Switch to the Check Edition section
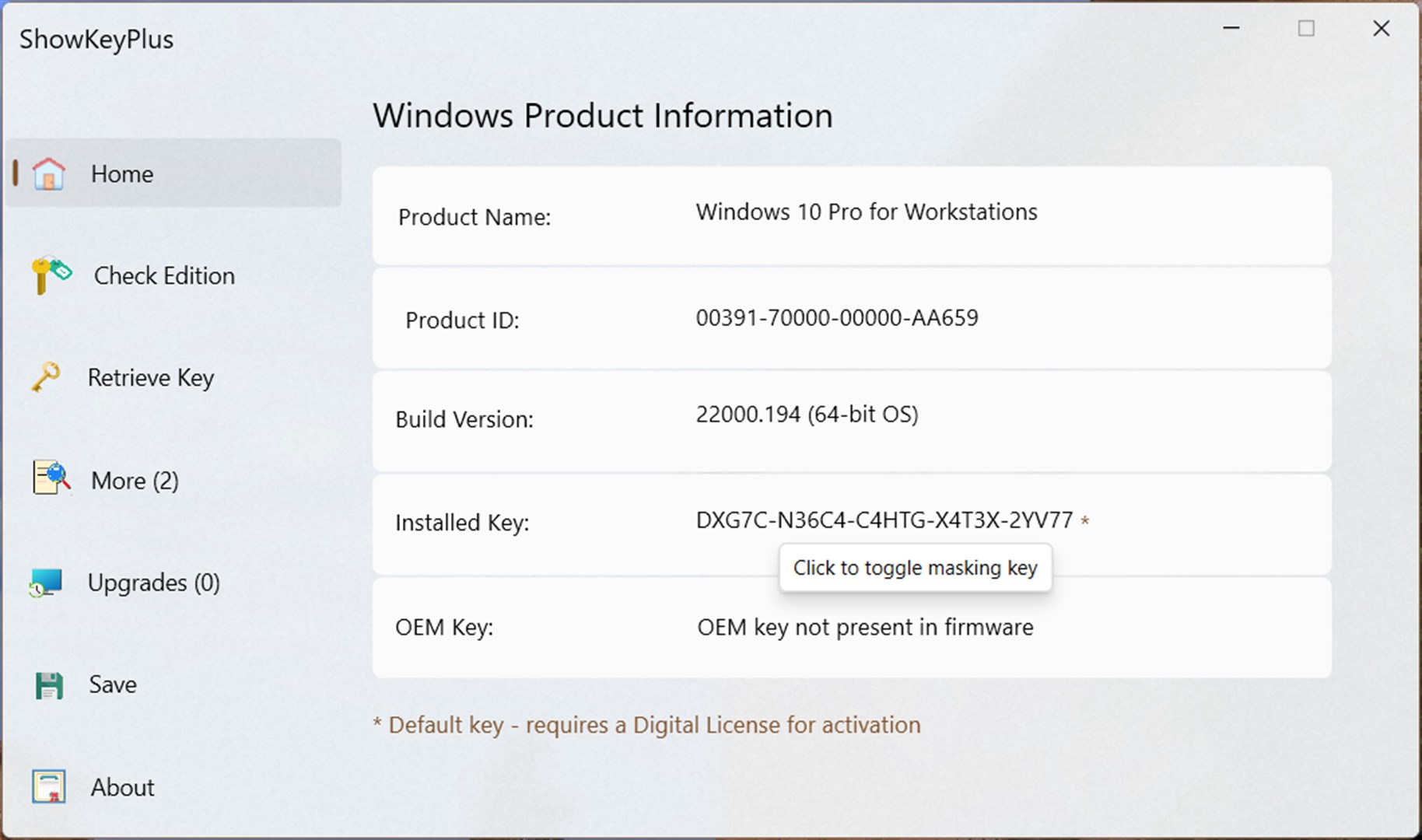This screenshot has width=1422, height=840. click(x=164, y=276)
